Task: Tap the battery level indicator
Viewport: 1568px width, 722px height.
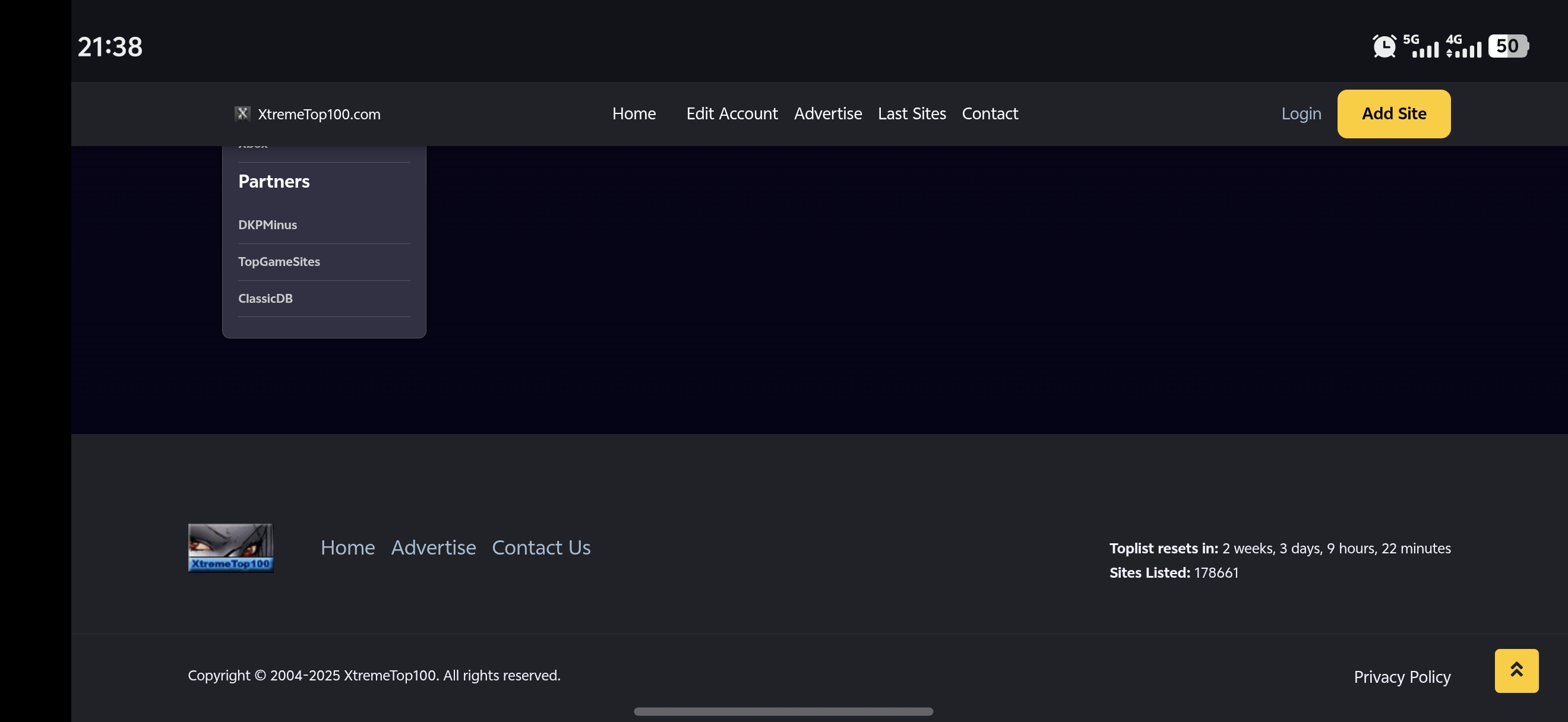Action: coord(1508,46)
